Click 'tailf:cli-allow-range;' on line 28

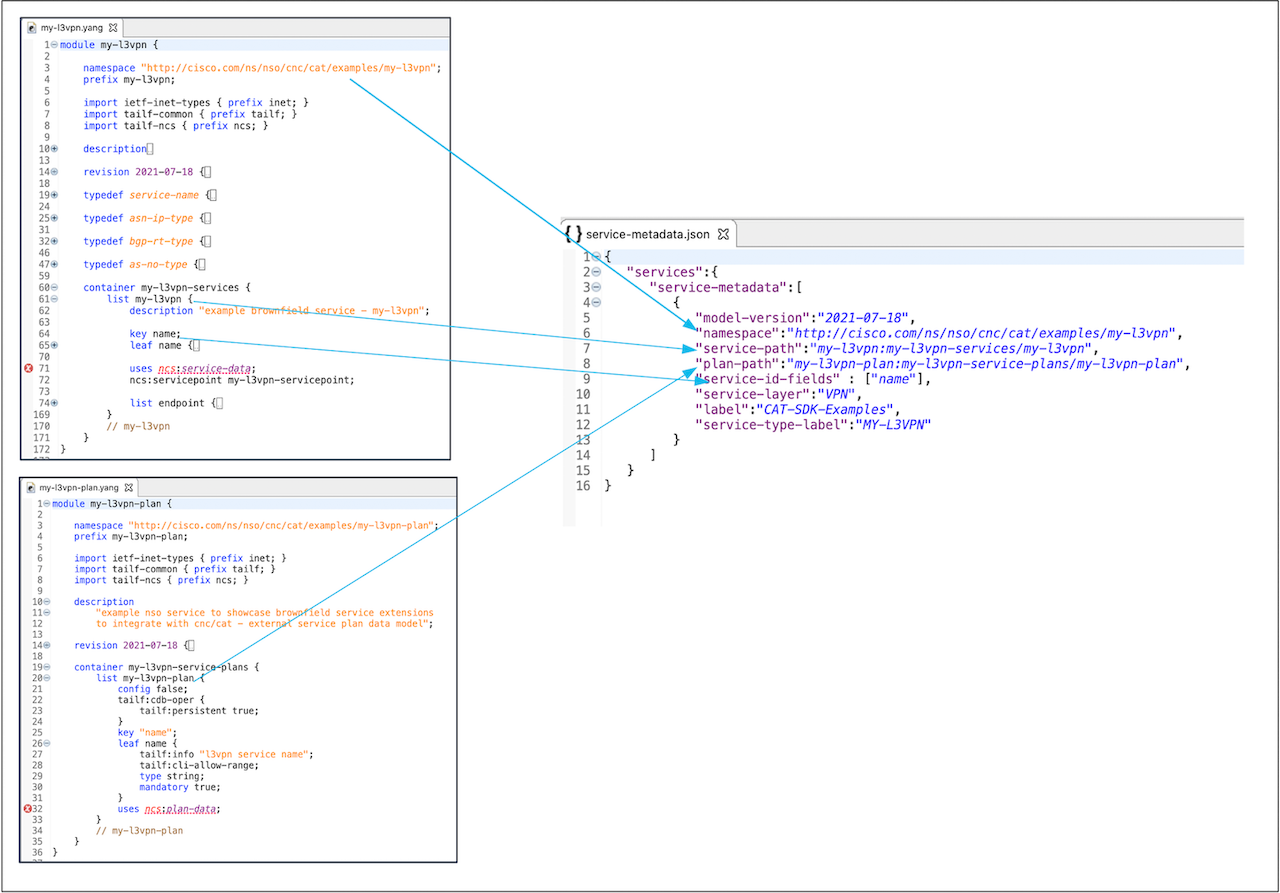(x=199, y=765)
